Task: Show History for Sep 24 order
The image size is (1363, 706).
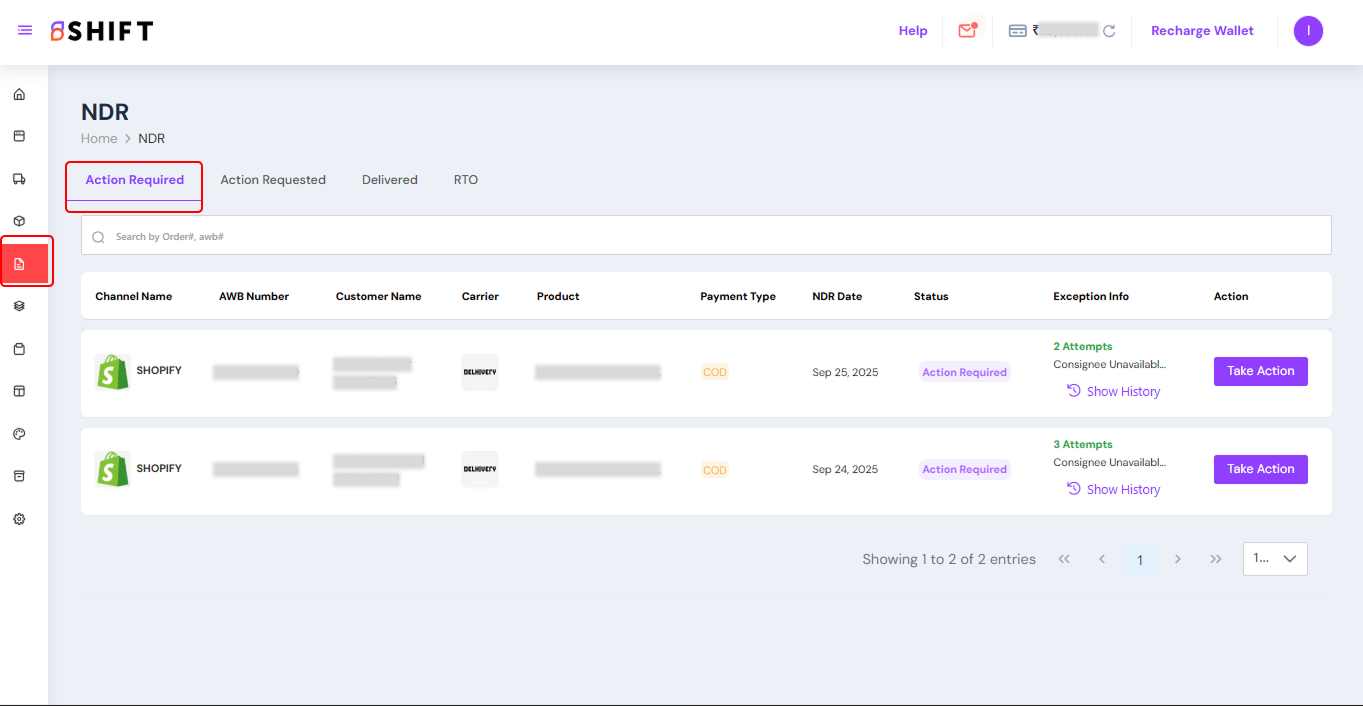Action: pos(1113,489)
